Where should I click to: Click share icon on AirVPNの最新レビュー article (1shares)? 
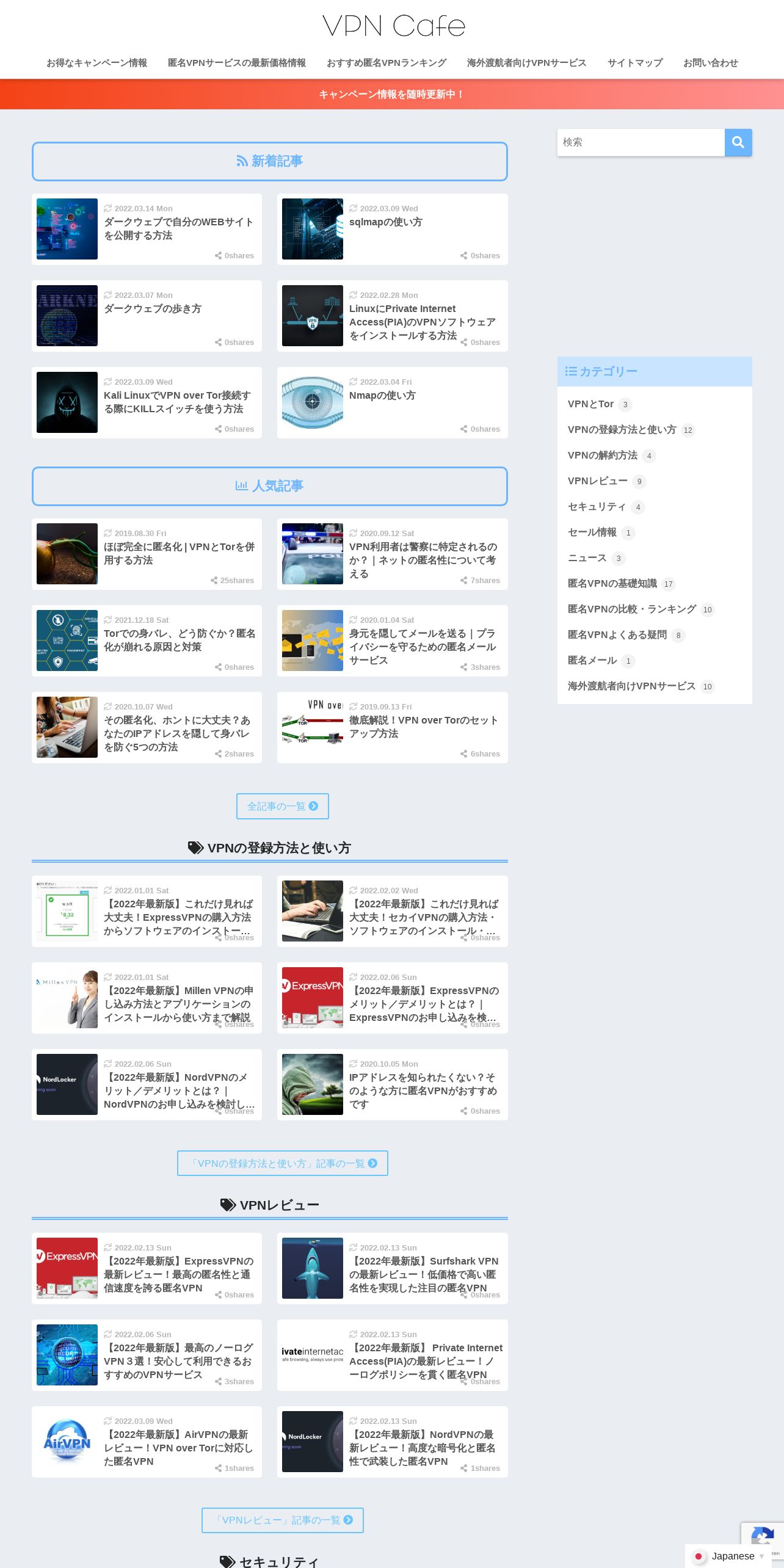(219, 1468)
